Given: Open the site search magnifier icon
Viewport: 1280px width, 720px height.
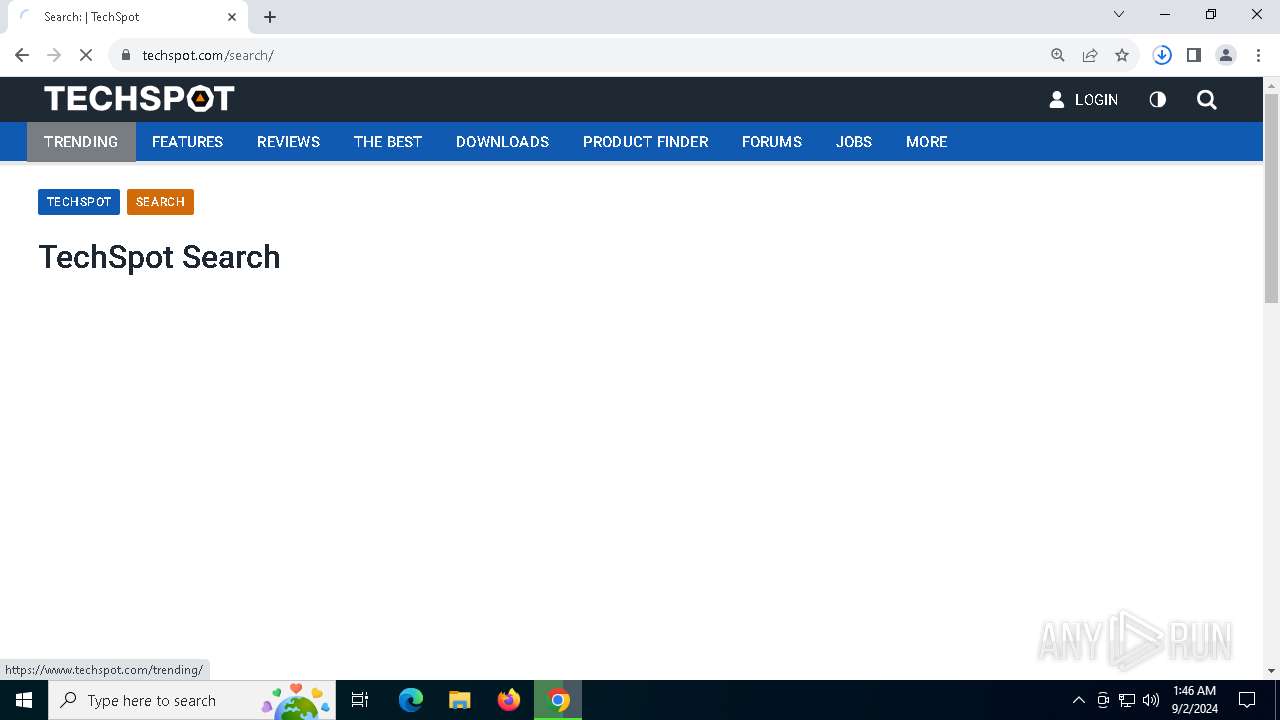Looking at the screenshot, I should click(x=1207, y=99).
